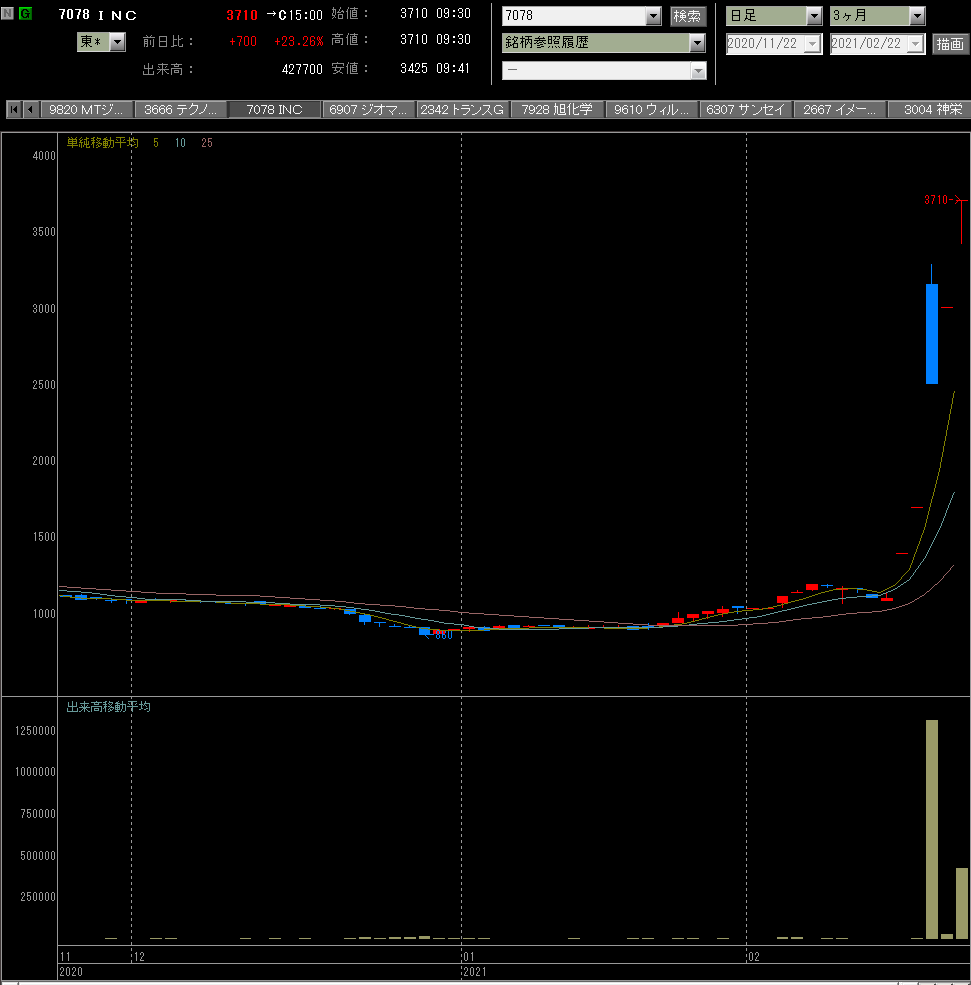This screenshot has height=985, width=971.
Task: Click the 出来高移動平均 volume label
Action: [109, 707]
